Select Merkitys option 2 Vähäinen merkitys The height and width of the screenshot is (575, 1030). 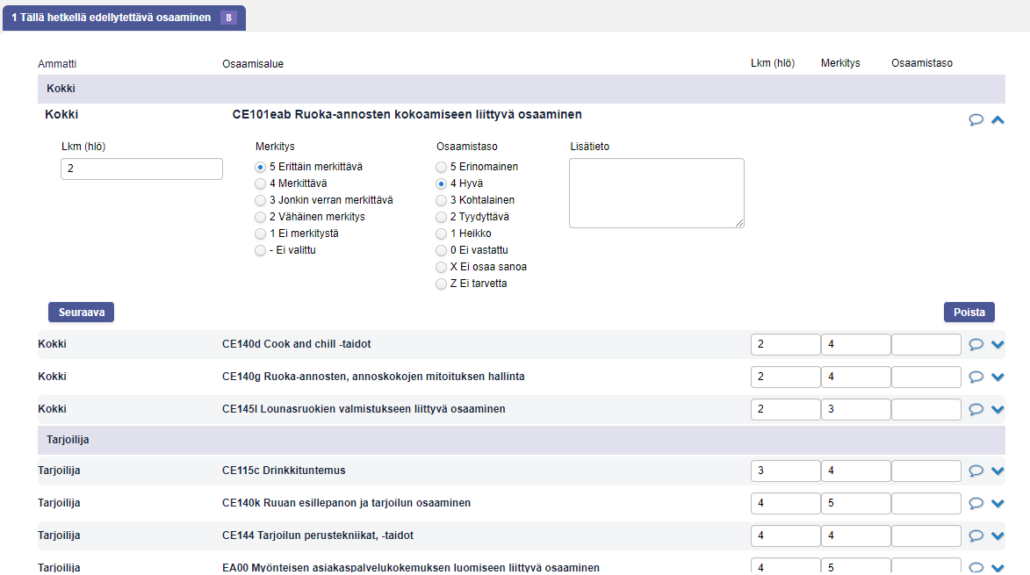261,217
